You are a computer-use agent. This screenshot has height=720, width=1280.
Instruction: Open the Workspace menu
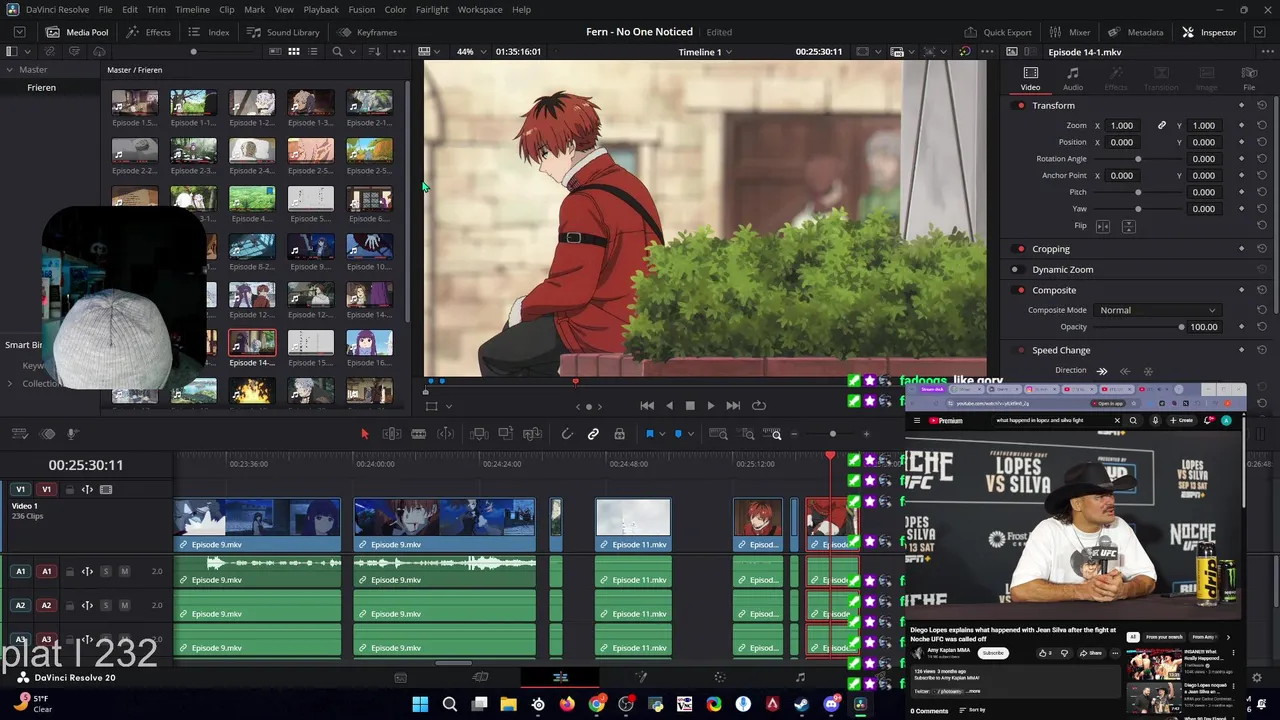point(480,9)
